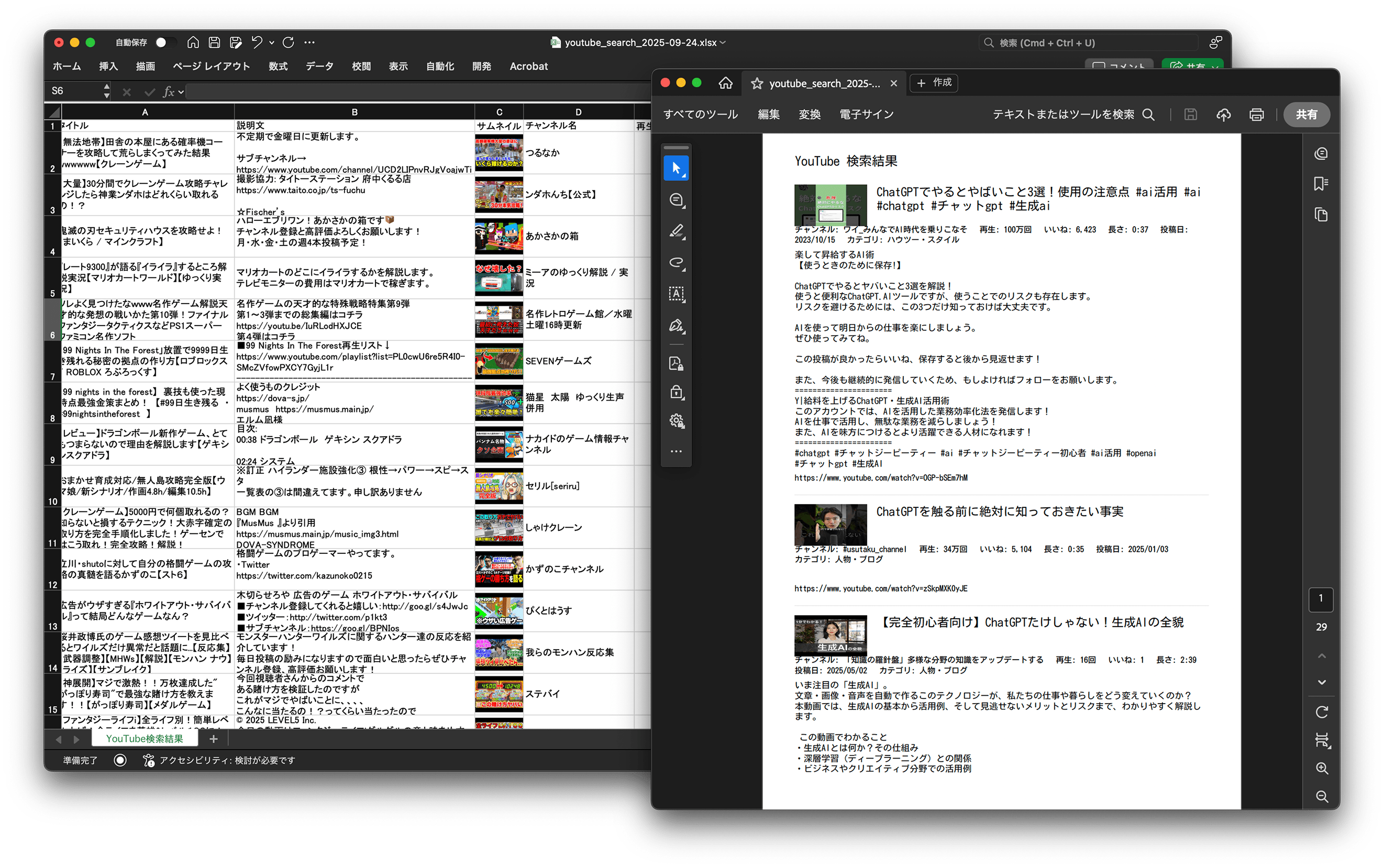
Task: Open すべてのツール in Acrobat
Action: pos(700,115)
